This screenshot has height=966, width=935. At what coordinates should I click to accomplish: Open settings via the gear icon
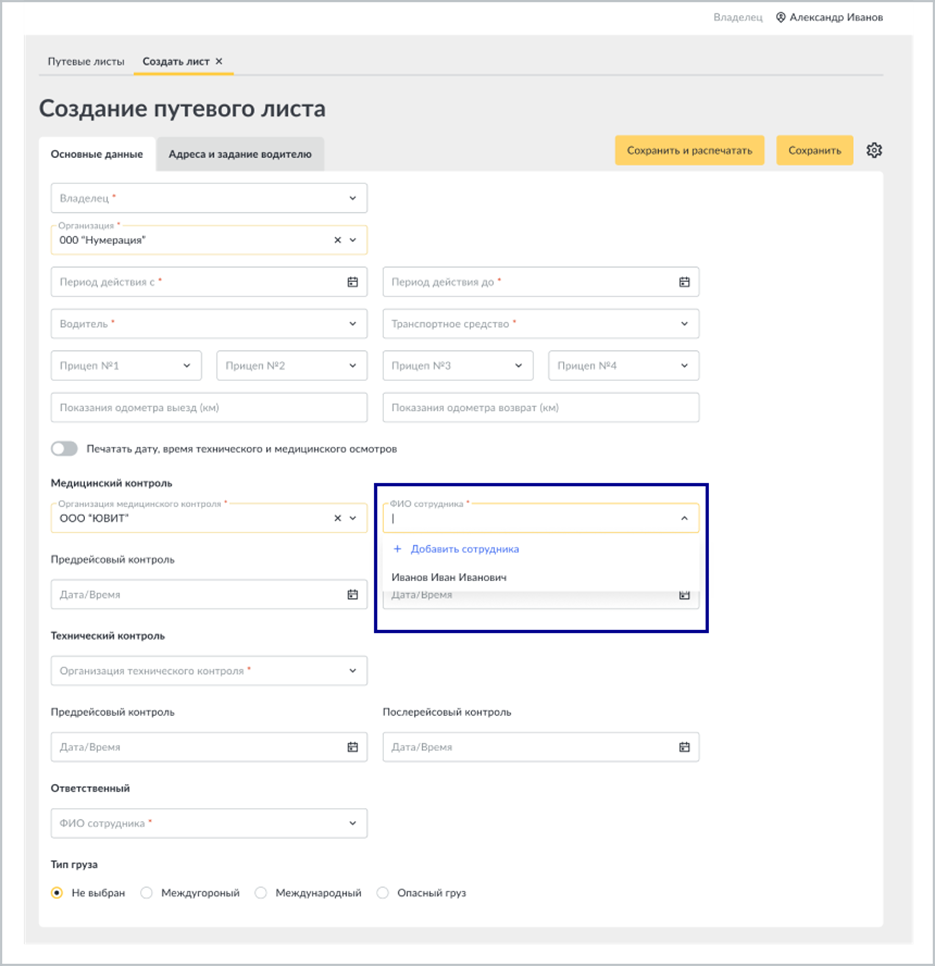pos(874,150)
